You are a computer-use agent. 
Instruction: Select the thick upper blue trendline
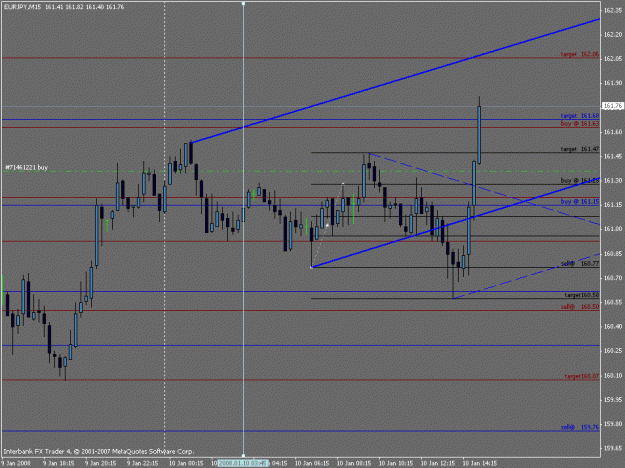coord(395,81)
